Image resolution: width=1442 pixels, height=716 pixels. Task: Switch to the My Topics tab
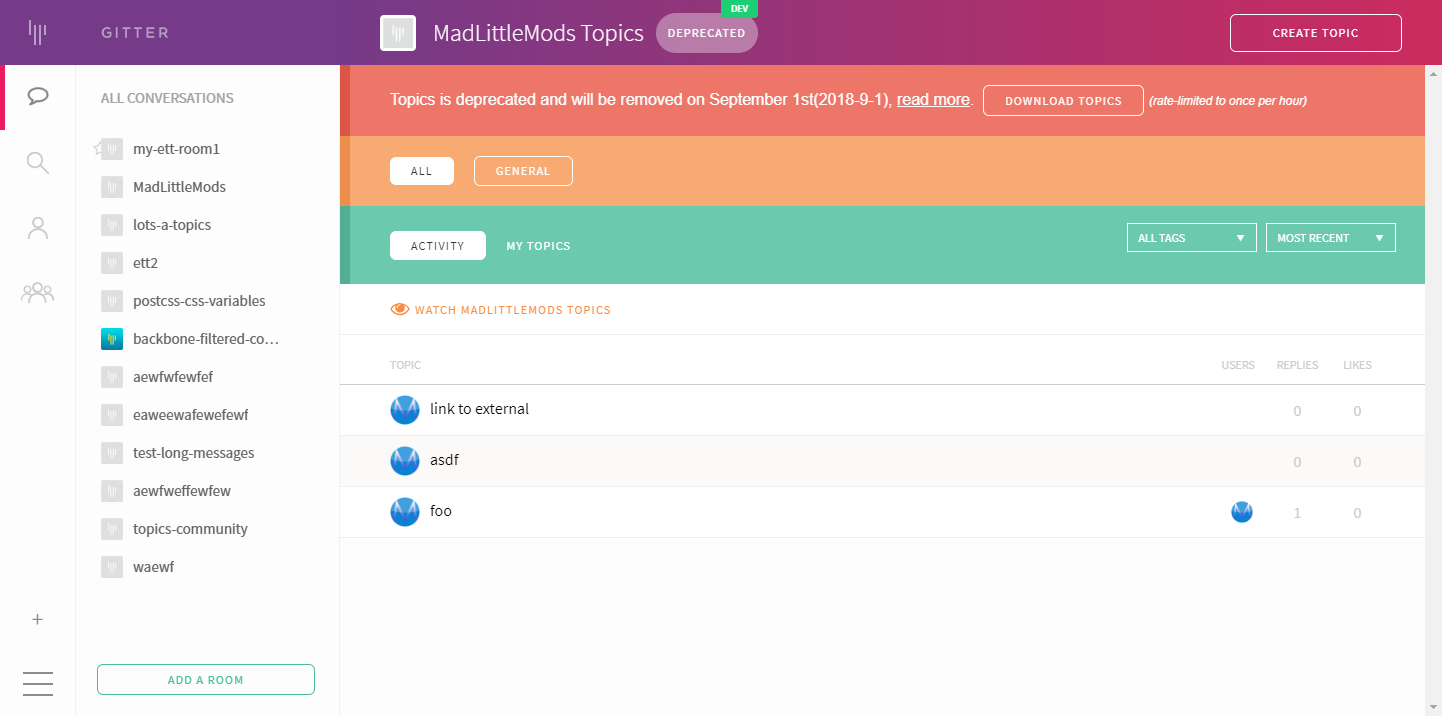pos(538,246)
